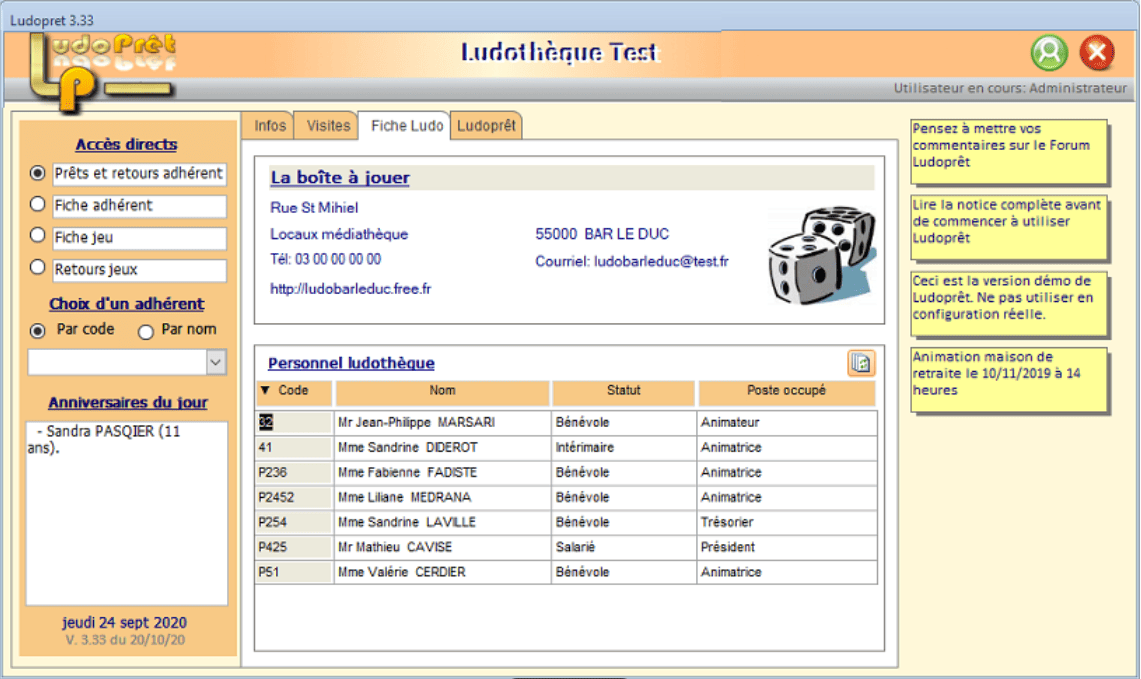Select the row for Mme Sandrine DIDEROT
The height and width of the screenshot is (679, 1141).
(x=566, y=448)
